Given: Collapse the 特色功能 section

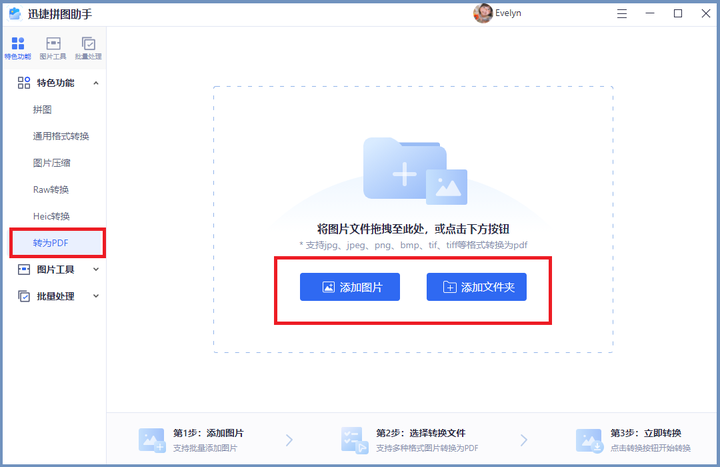Looking at the screenshot, I should (x=96, y=83).
